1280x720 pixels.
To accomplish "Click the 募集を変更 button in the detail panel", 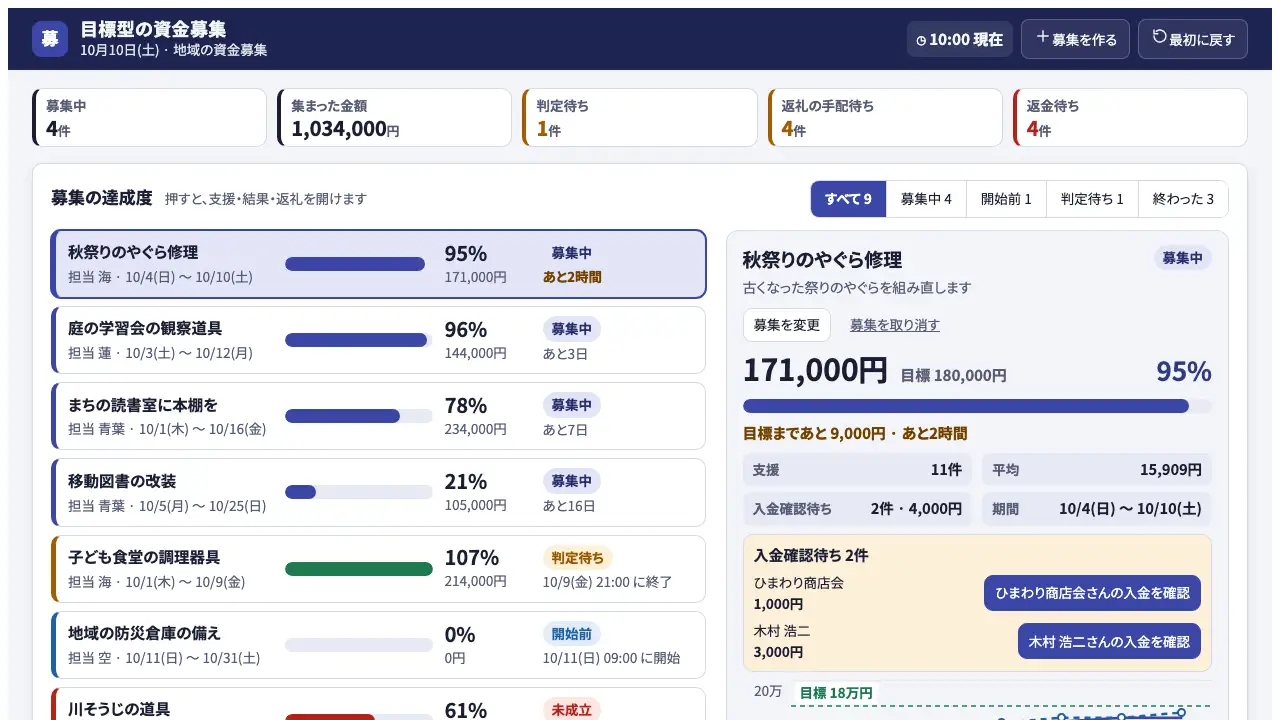I will pyautogui.click(x=787, y=325).
